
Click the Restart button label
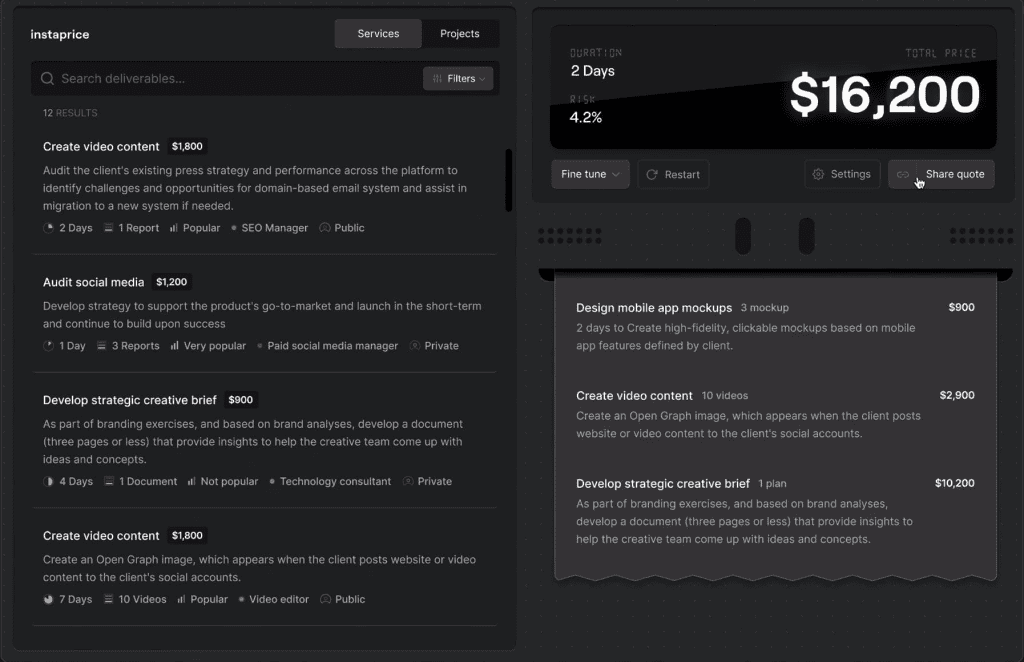tap(682, 174)
